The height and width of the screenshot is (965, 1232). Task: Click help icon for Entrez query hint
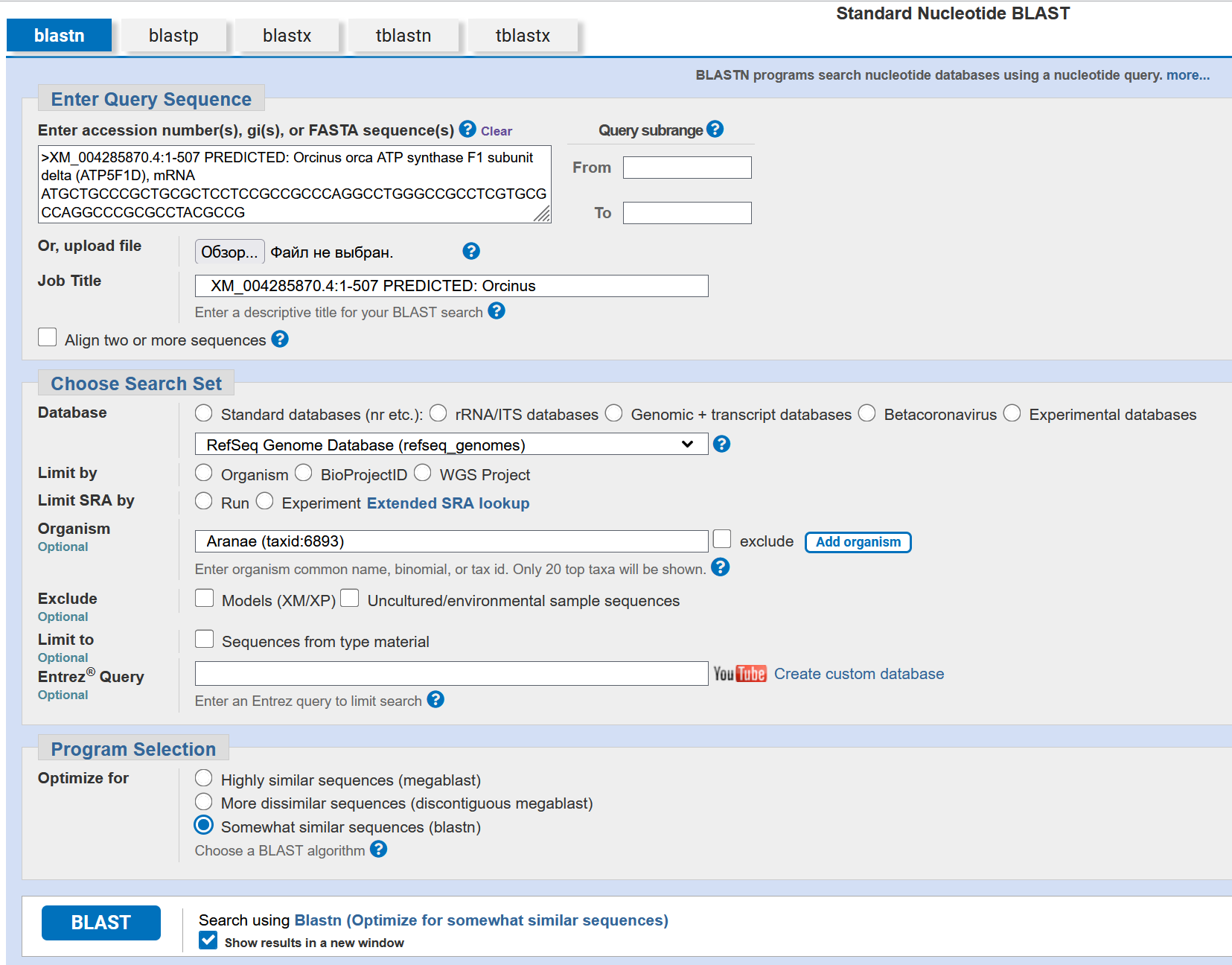[435, 699]
